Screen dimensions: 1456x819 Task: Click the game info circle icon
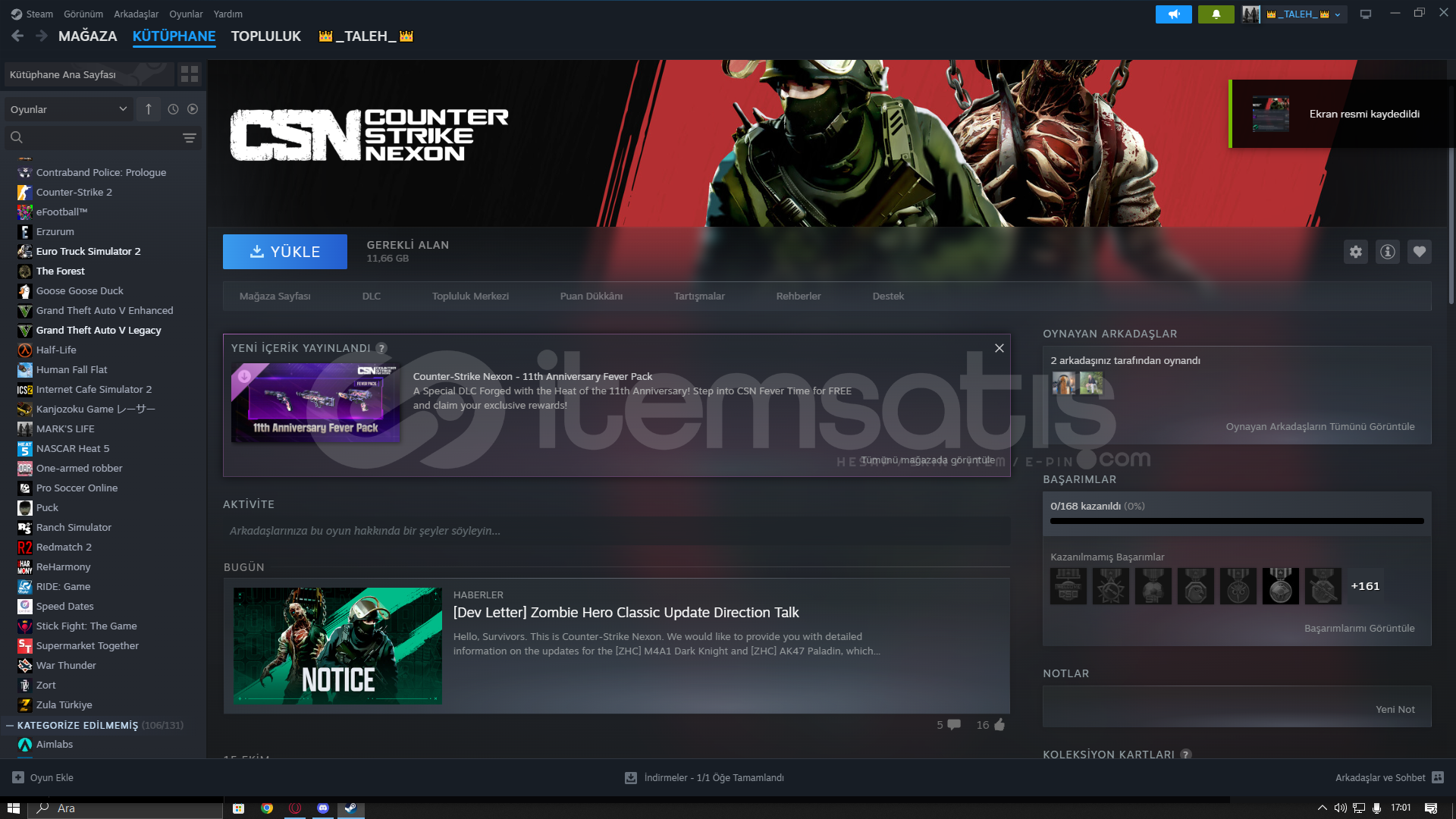pos(1387,252)
